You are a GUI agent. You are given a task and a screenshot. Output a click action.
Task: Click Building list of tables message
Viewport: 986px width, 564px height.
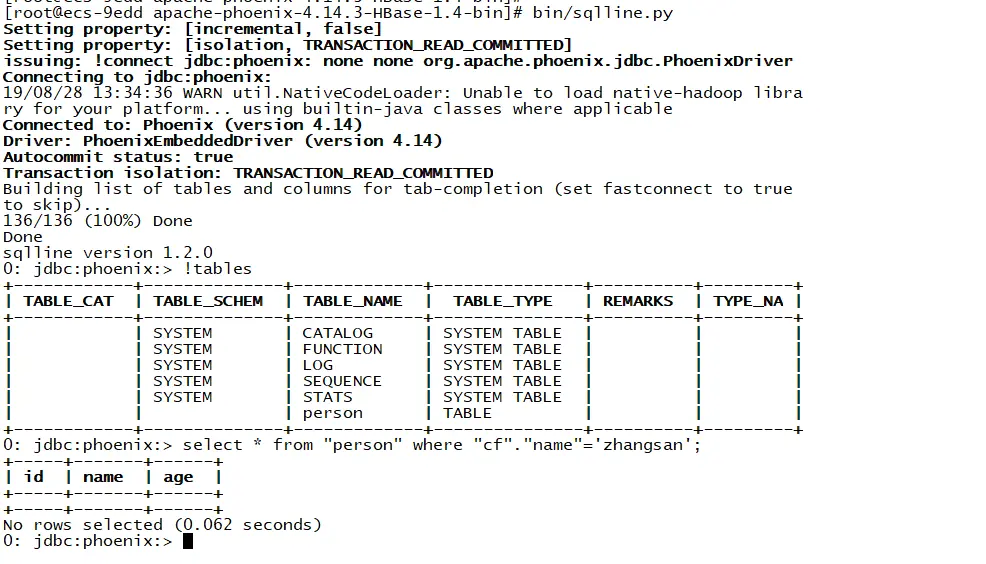tap(398, 197)
